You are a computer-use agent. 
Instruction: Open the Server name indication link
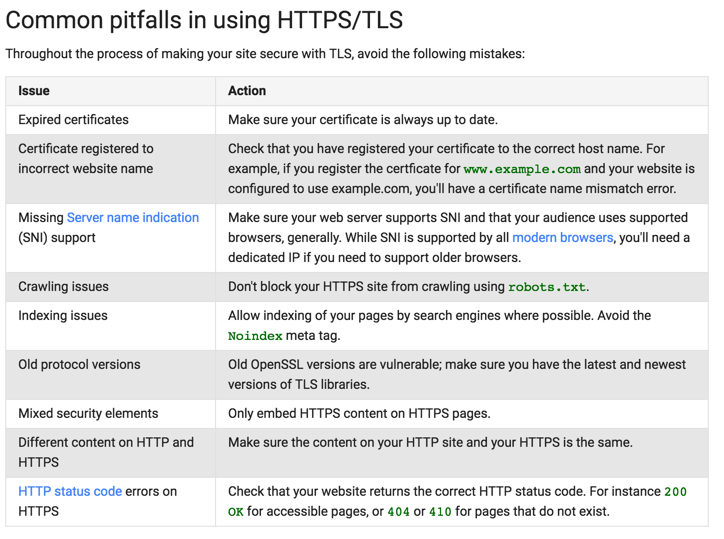132,217
